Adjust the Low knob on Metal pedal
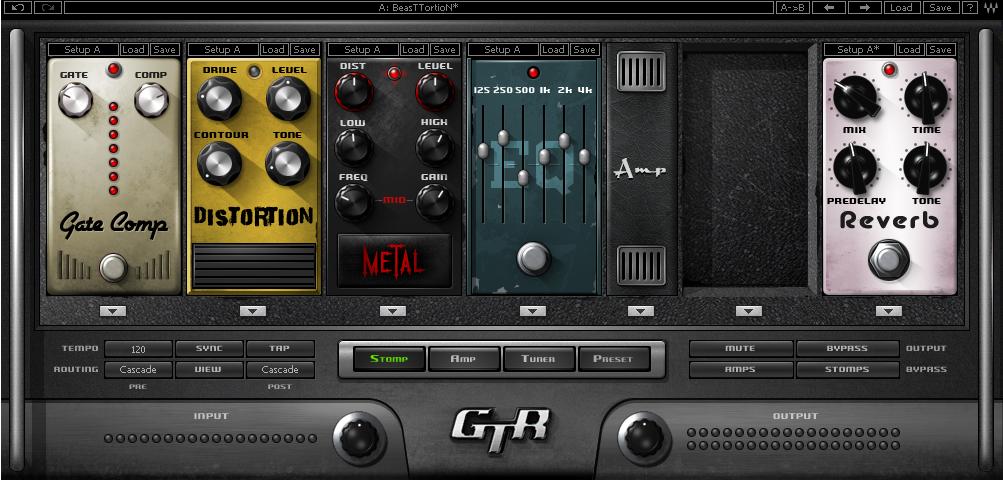1003x480 pixels. coord(354,147)
